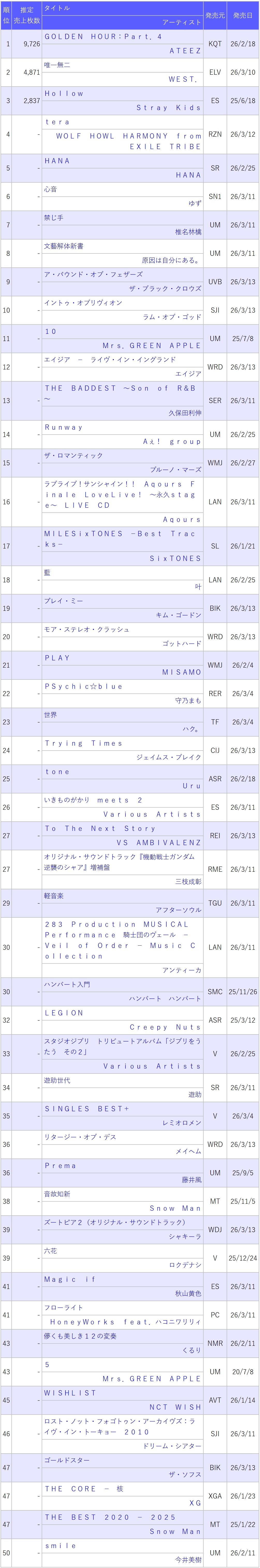Select the artist SixTONES
This screenshot has height=1568, width=260.
[x=175, y=558]
